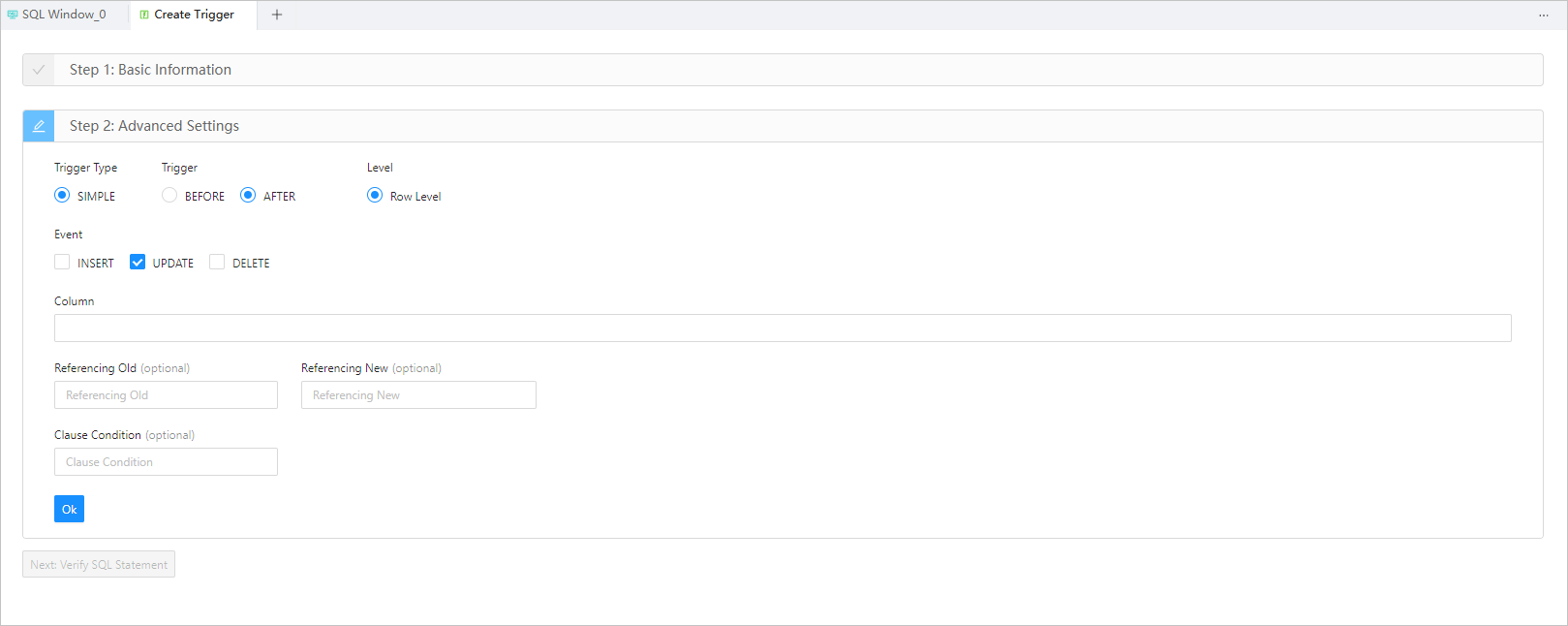
Task: Select BEFORE trigger radio button
Action: click(x=169, y=196)
